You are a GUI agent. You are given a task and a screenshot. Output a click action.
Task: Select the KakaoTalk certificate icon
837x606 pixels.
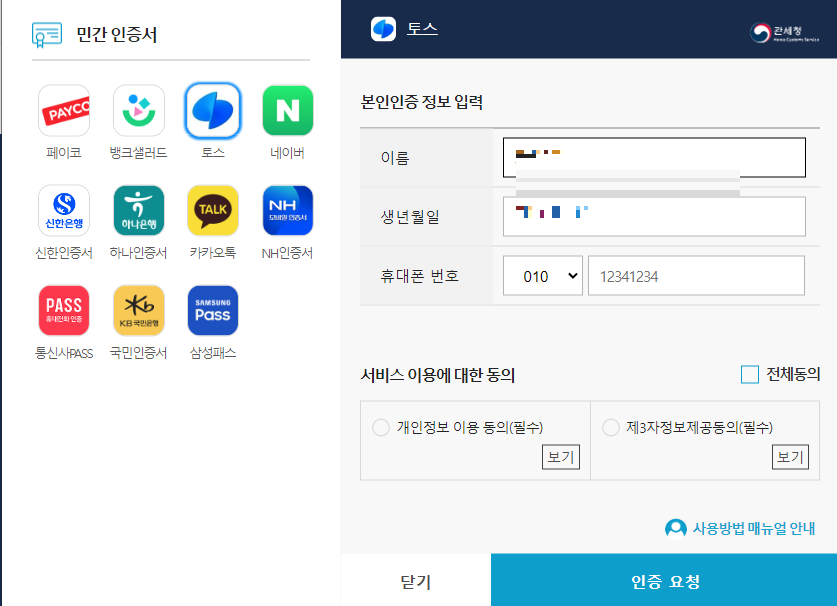click(213, 210)
